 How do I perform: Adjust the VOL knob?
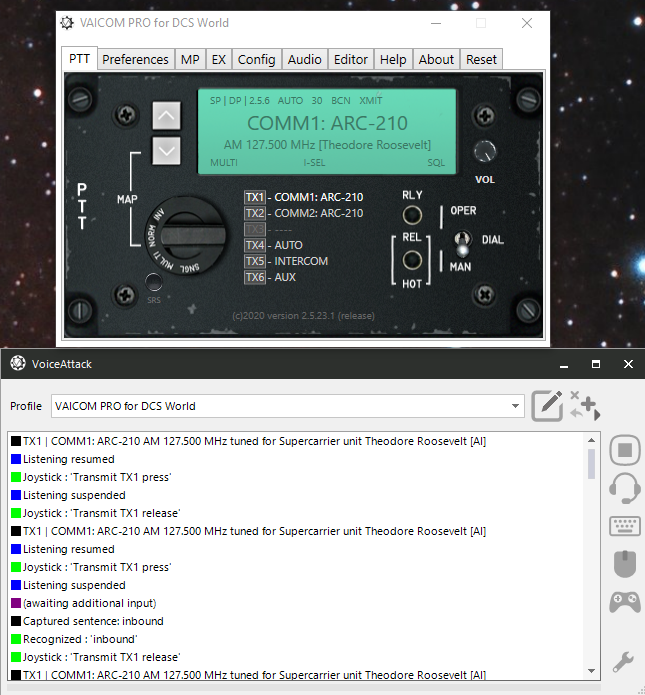point(485,152)
